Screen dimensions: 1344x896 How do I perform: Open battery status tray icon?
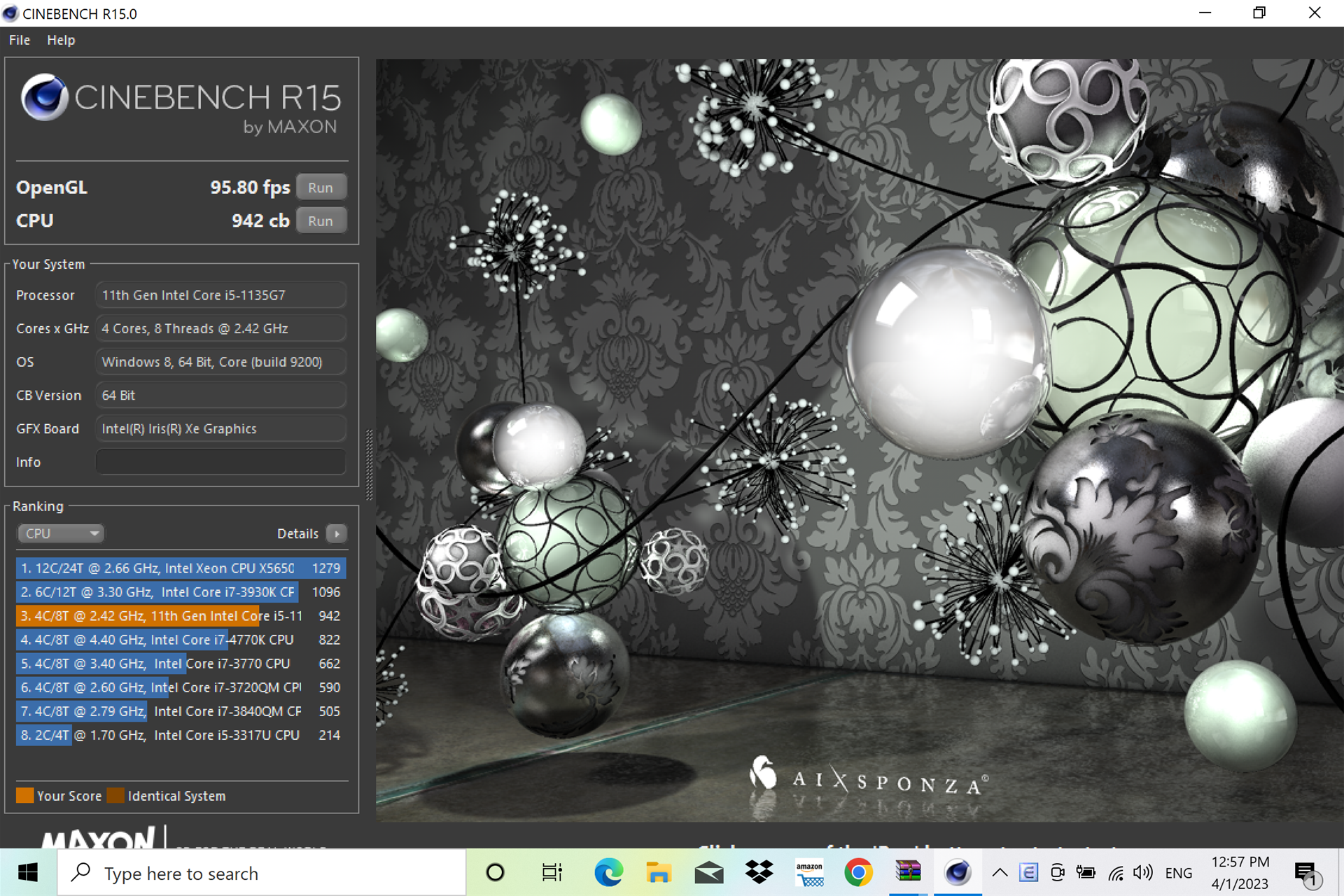(1086, 873)
